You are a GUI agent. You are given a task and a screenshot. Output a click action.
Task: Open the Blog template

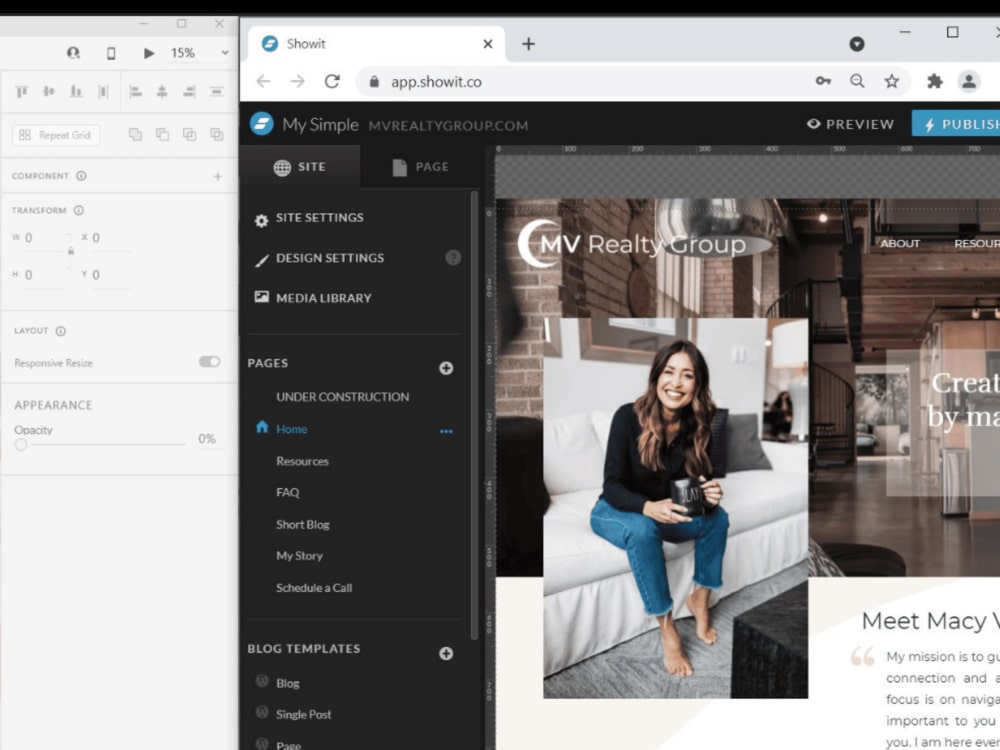(x=288, y=683)
